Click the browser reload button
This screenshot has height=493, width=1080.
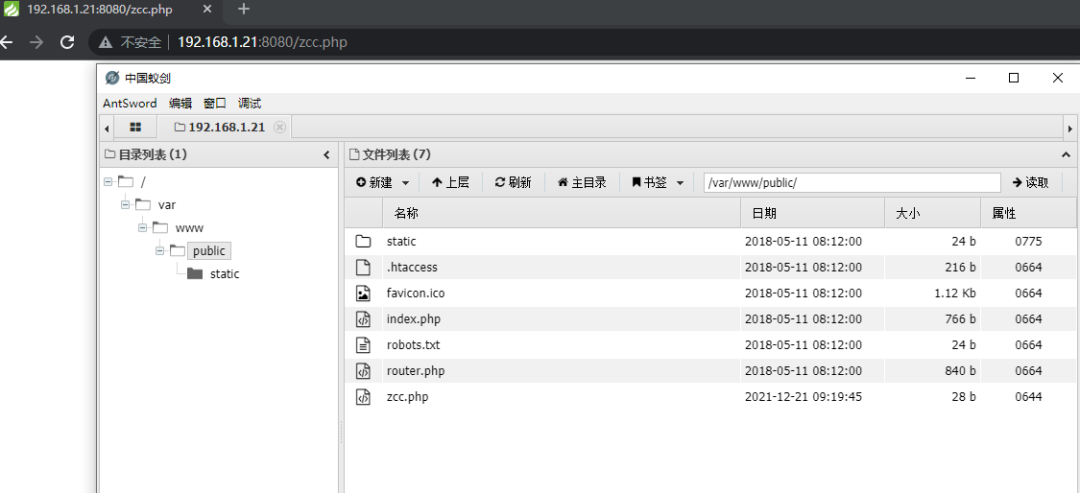[x=67, y=42]
